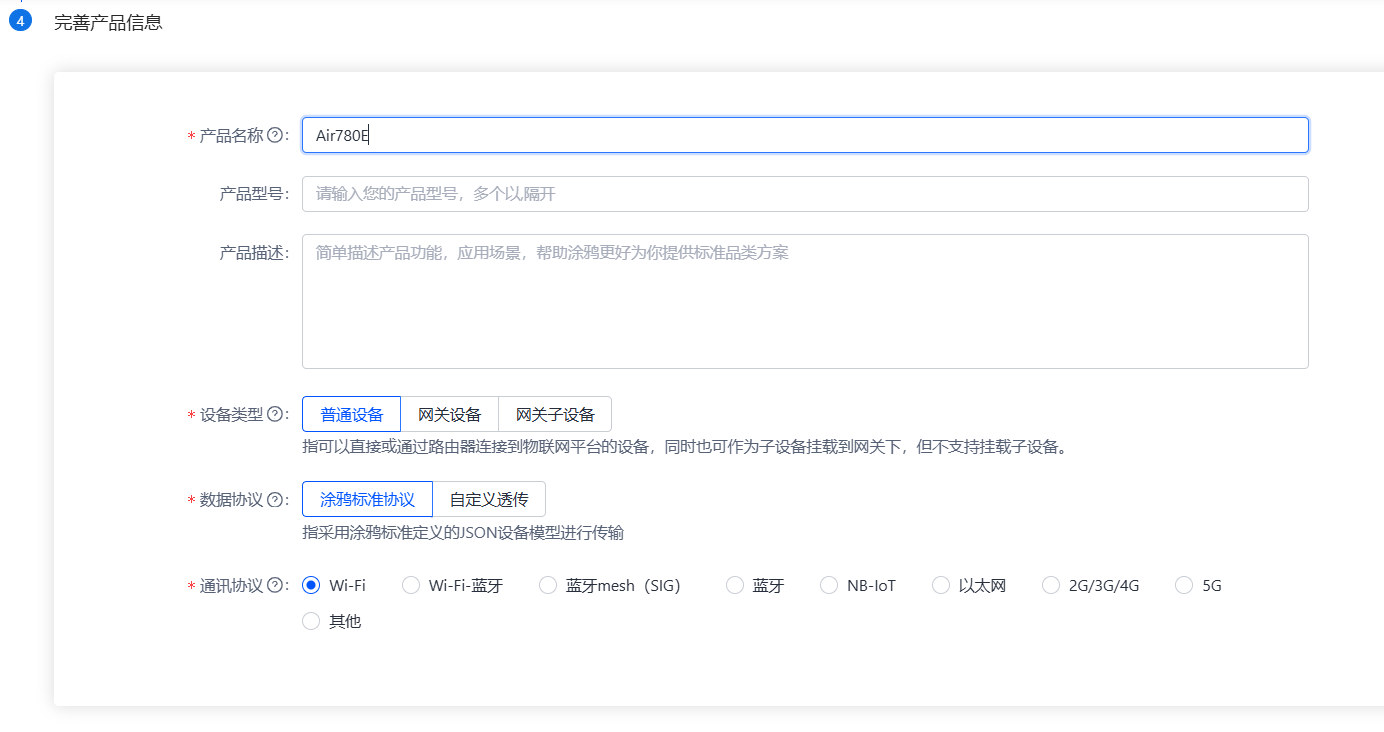Select the Wi-Fi radio button

pyautogui.click(x=311, y=585)
